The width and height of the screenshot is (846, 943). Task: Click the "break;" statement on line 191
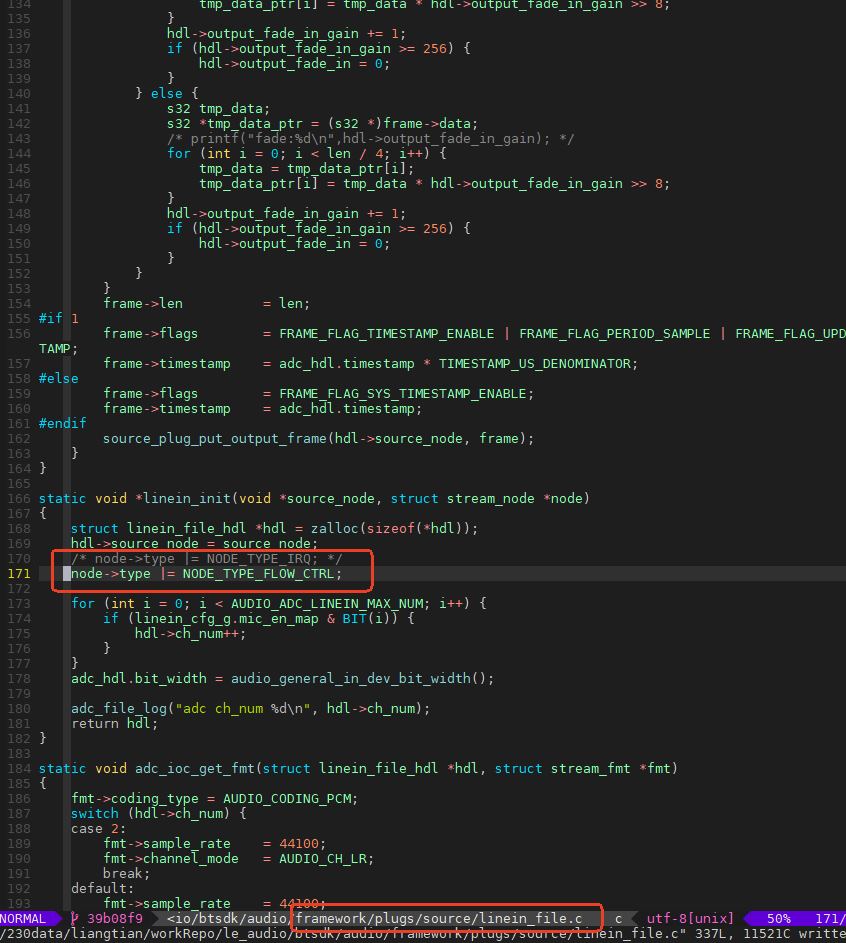126,873
